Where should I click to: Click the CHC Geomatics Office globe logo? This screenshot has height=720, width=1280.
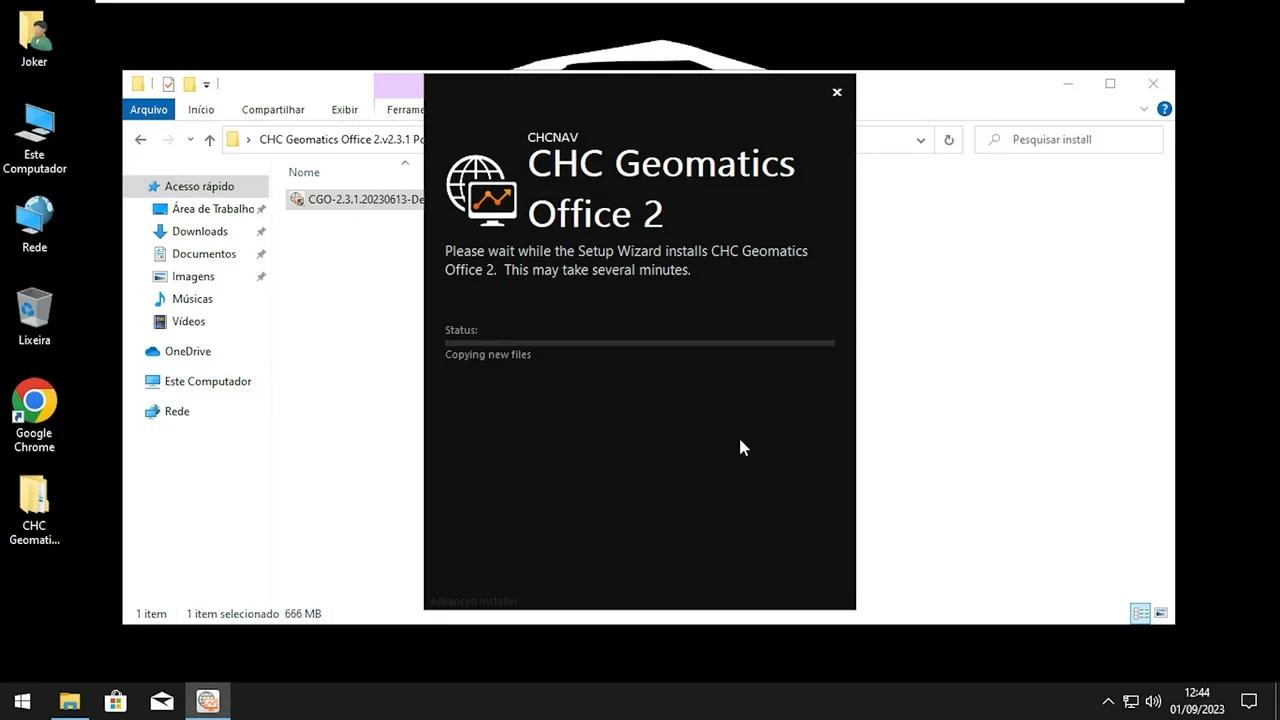(481, 190)
